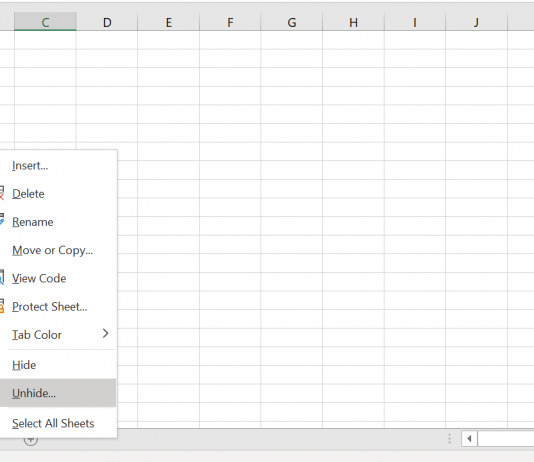Open Move or Copy... dialog
This screenshot has width=534, height=462.
pyautogui.click(x=58, y=250)
